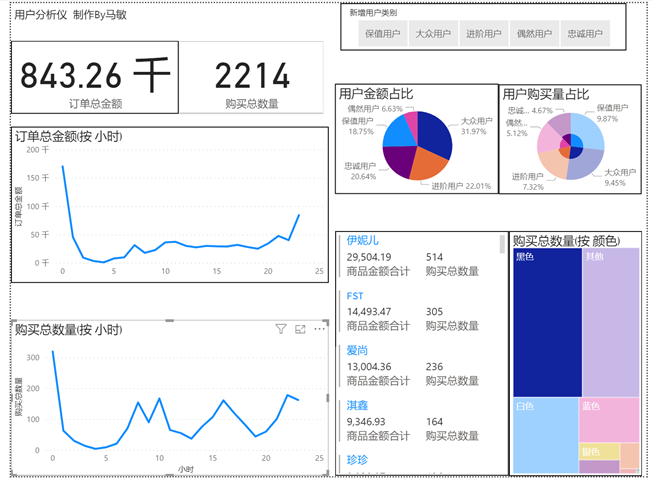Click the FST brand row title
Image resolution: width=652 pixels, height=478 pixels.
355,296
